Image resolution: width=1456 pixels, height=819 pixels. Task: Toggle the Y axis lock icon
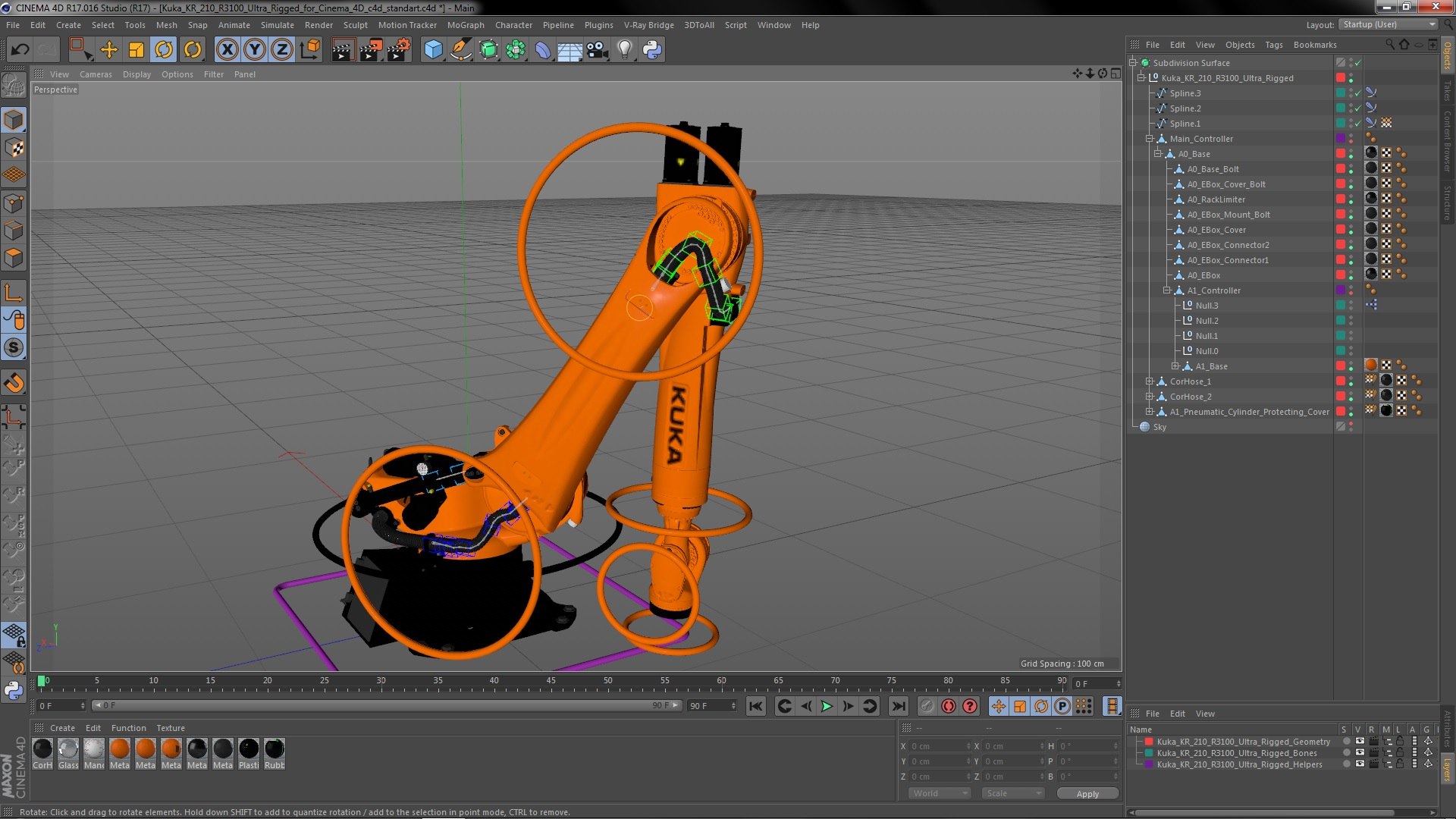coord(255,50)
